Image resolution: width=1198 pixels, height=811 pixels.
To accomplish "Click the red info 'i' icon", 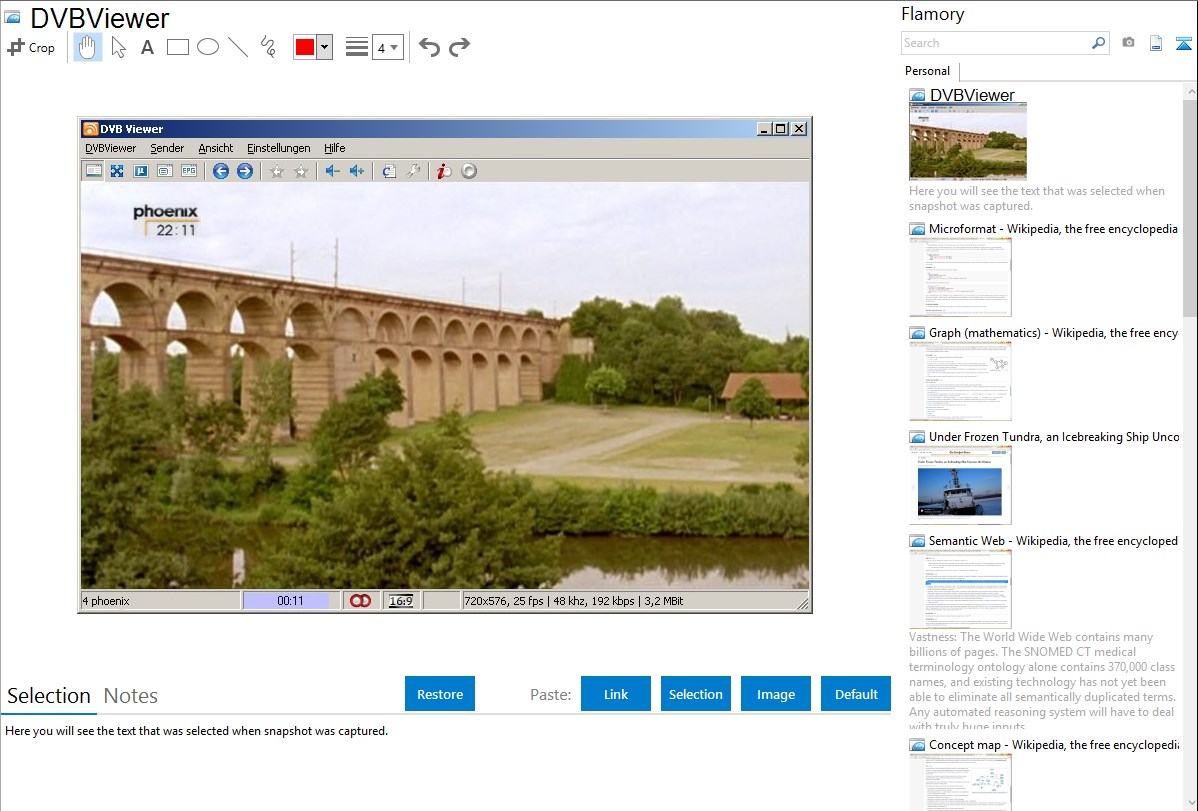I will pos(444,171).
